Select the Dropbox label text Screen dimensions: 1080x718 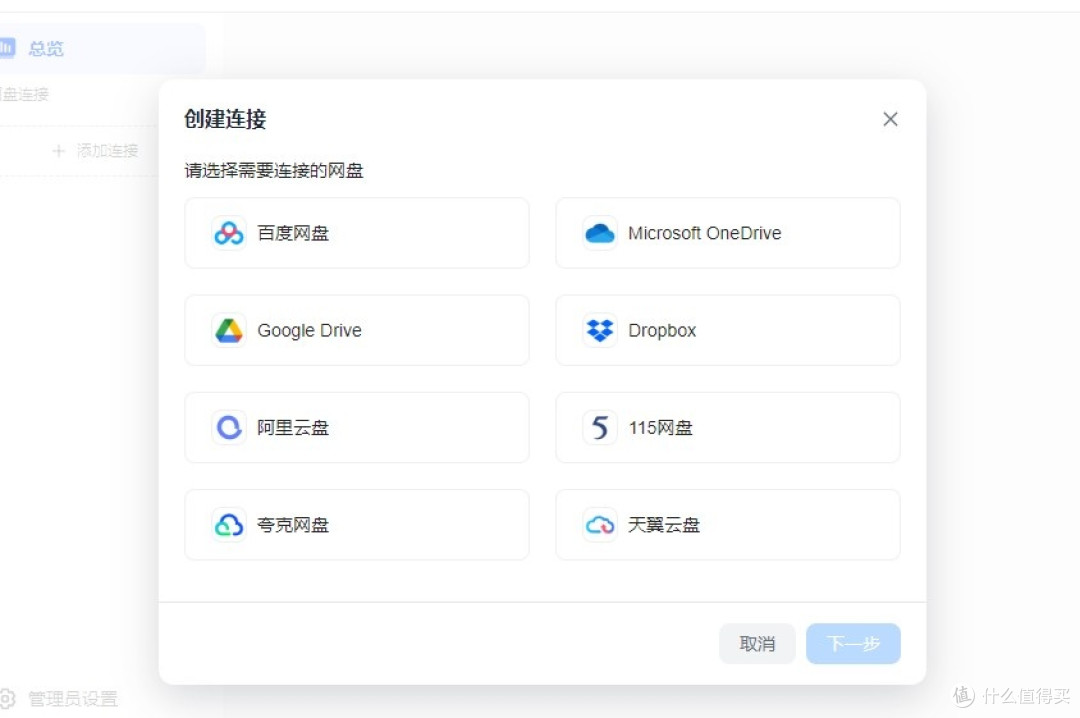(x=662, y=331)
